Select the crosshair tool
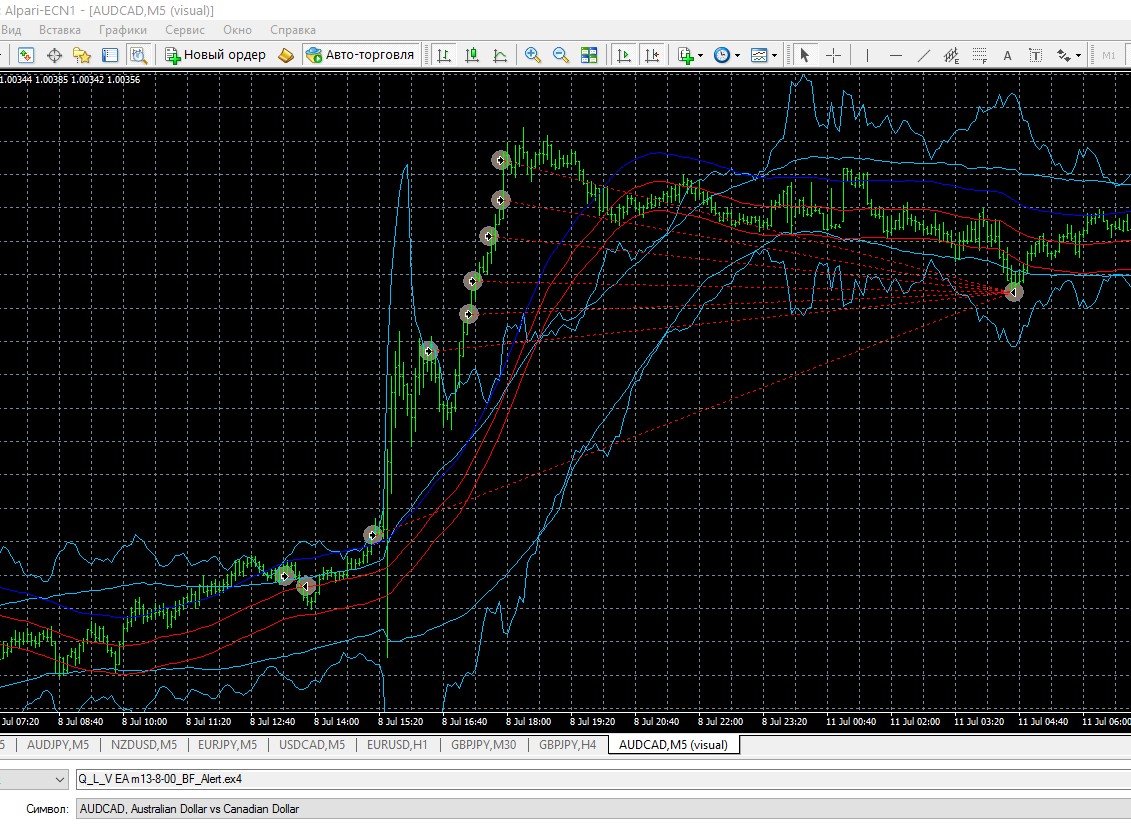1131x826 pixels. pos(833,55)
